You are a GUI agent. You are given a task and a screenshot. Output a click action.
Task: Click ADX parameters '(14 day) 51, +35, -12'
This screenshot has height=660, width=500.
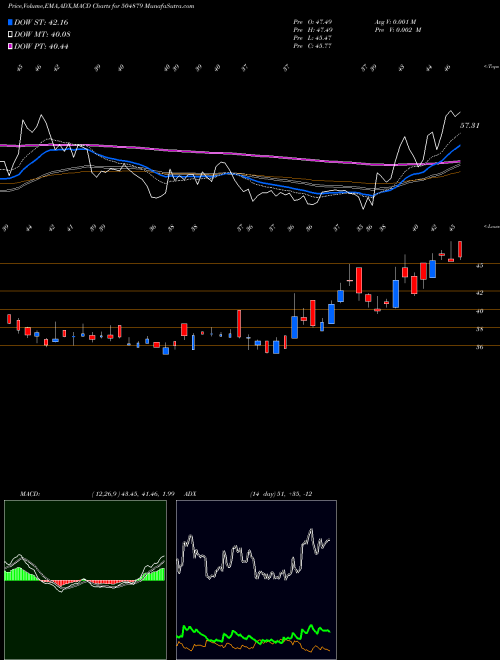(x=281, y=494)
